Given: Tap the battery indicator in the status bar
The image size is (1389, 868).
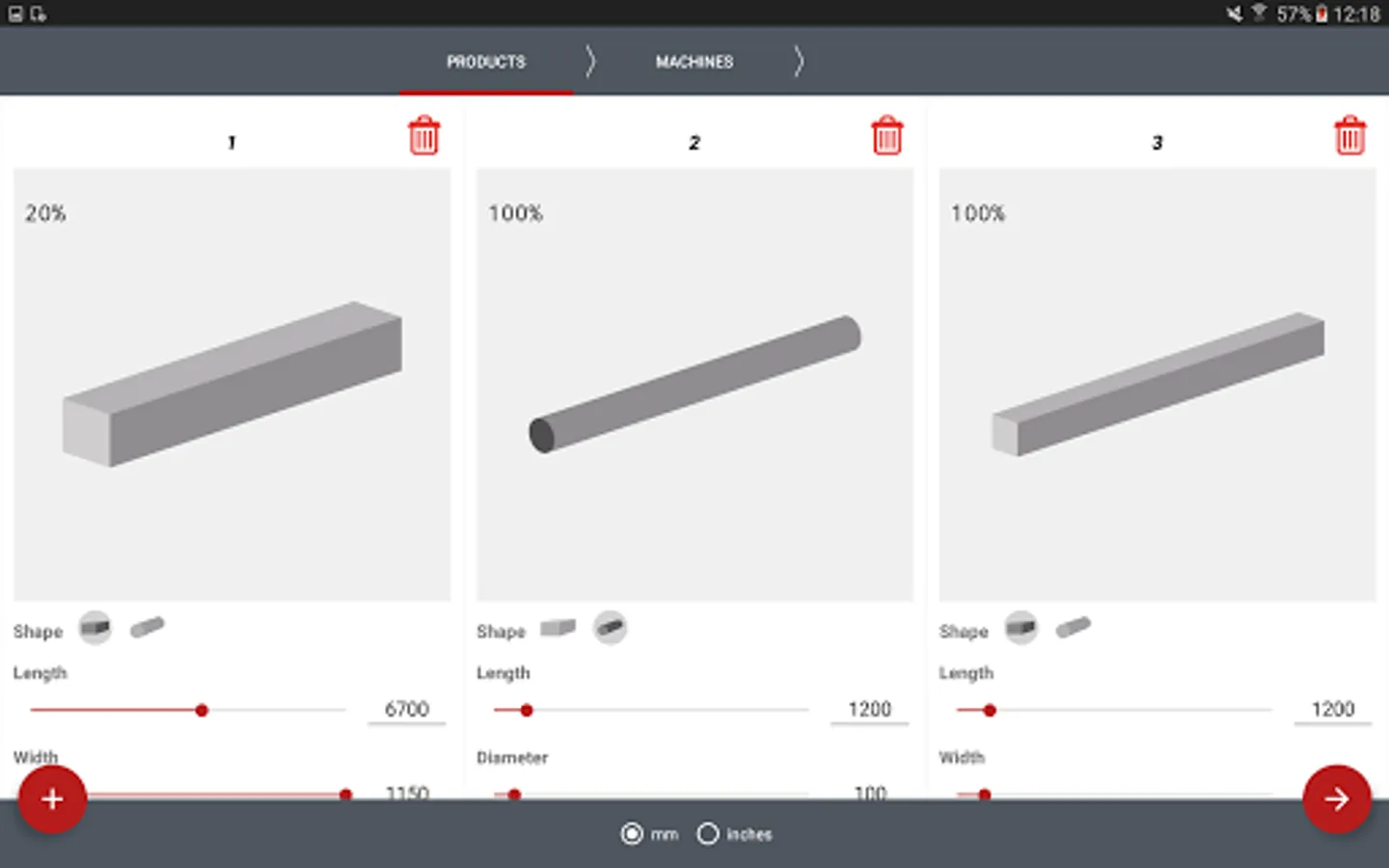Looking at the screenshot, I should click(x=1321, y=14).
